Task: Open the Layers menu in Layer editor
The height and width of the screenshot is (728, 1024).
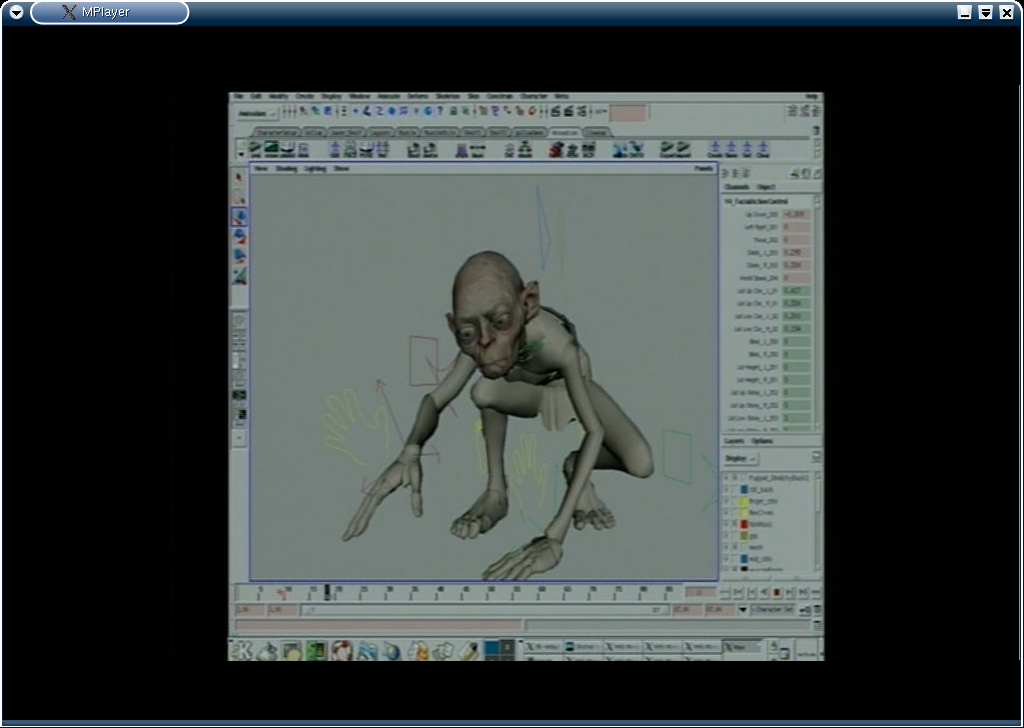Action: pyautogui.click(x=735, y=441)
